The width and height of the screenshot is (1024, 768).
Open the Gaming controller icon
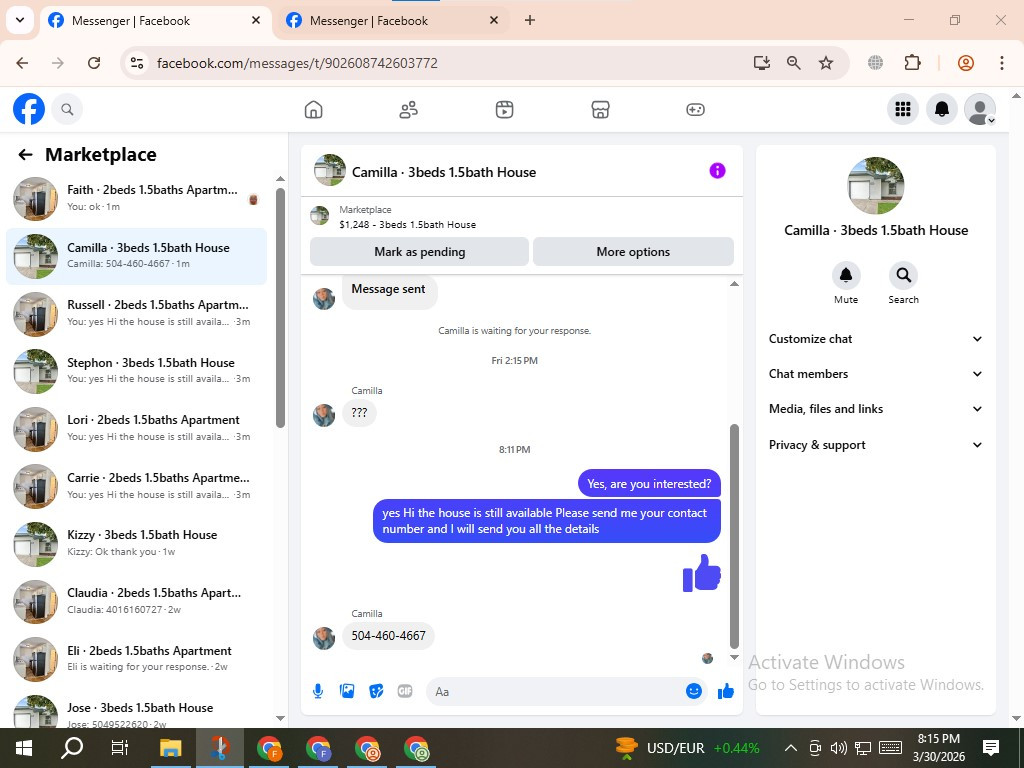click(695, 109)
